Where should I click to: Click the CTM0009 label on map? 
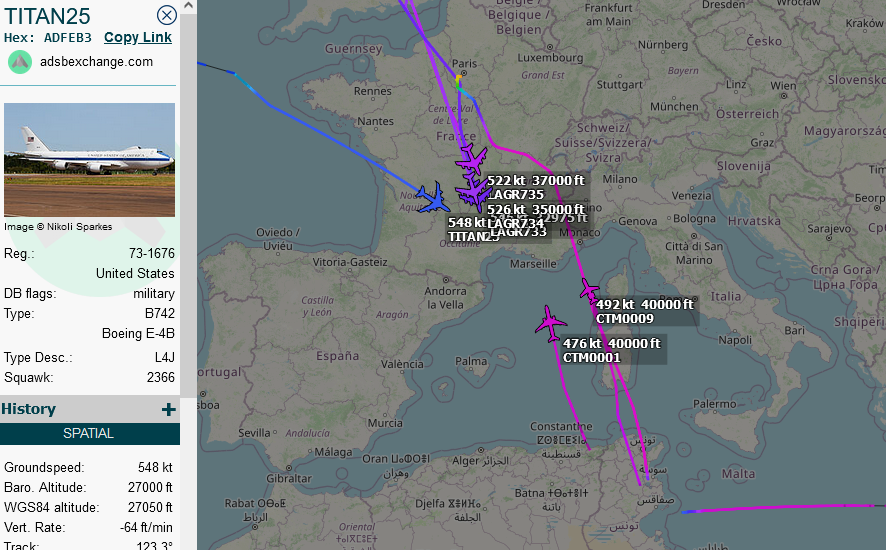[x=624, y=319]
